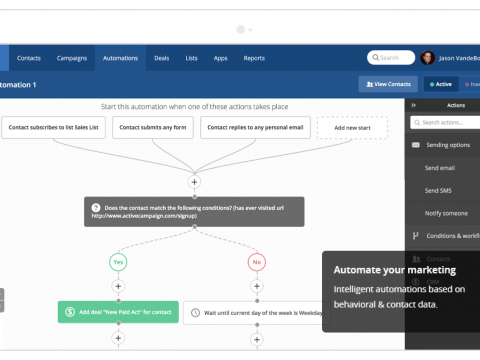Click the branch icon for Conditions
This screenshot has height=360, width=480.
click(x=415, y=236)
